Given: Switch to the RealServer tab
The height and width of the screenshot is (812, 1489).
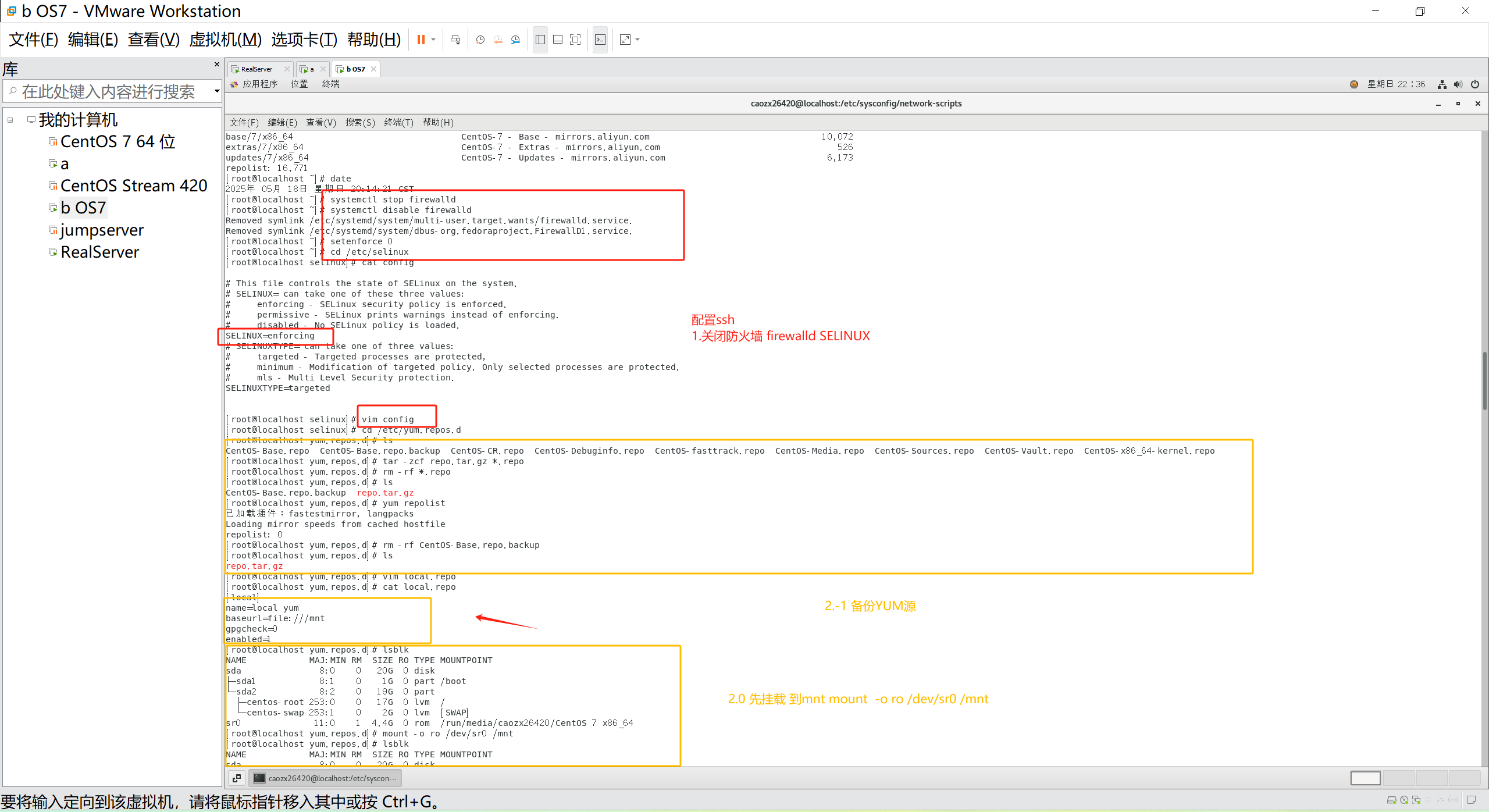Looking at the screenshot, I should pos(257,69).
